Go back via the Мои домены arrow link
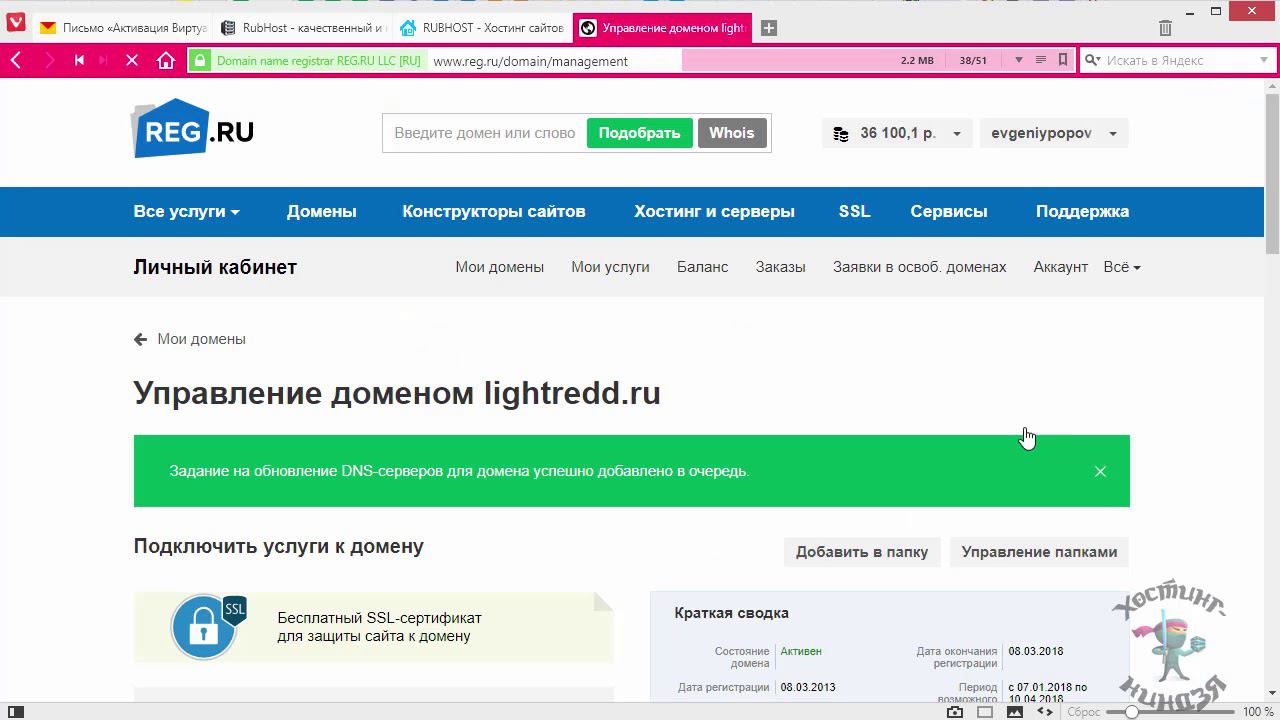1280x720 pixels. click(190, 339)
